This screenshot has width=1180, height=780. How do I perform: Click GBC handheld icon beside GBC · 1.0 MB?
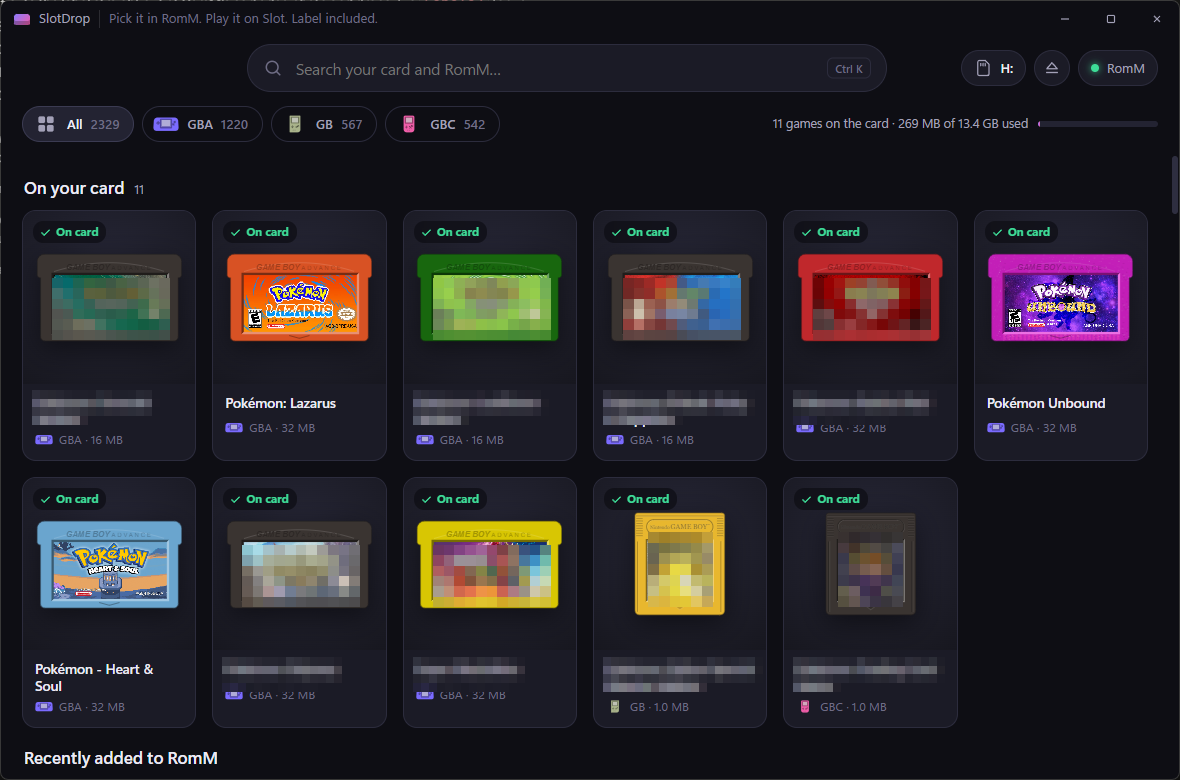[x=804, y=707]
